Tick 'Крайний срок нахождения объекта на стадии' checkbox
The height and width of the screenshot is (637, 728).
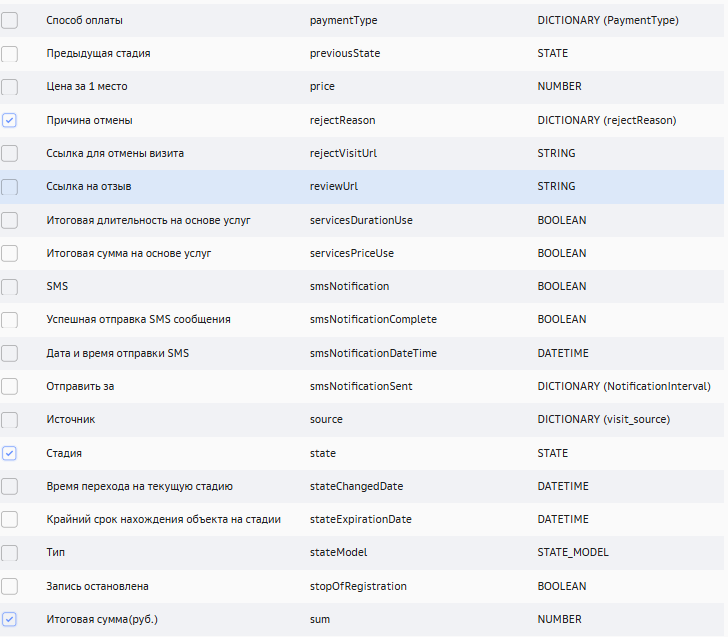point(9,519)
